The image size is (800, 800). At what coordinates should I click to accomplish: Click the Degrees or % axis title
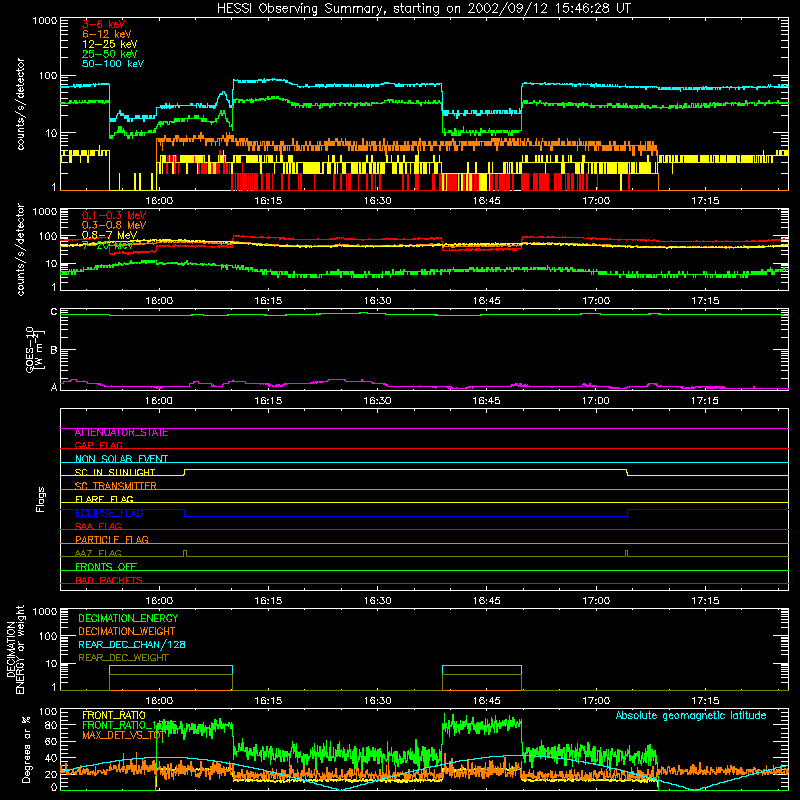pyautogui.click(x=27, y=750)
